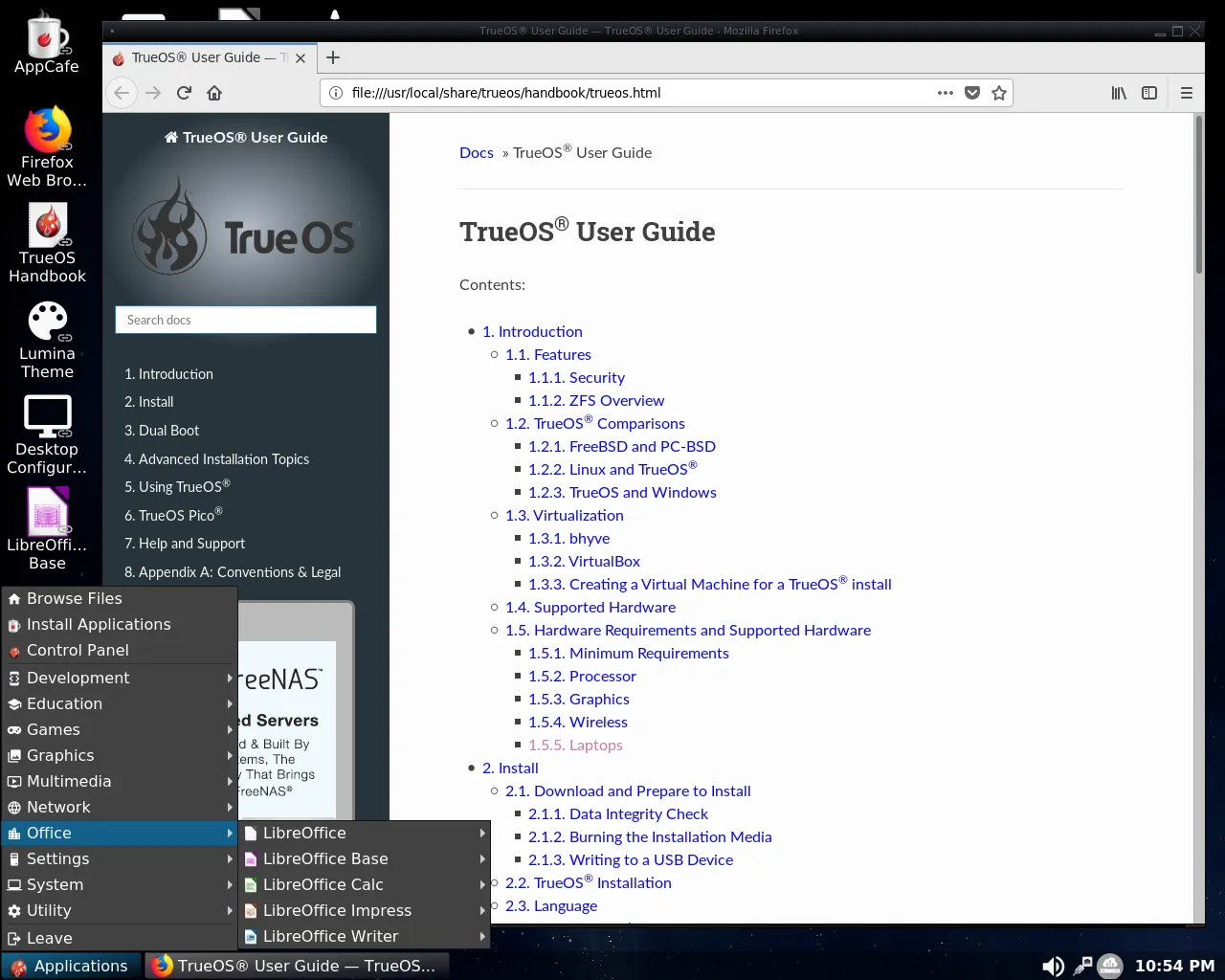This screenshot has width=1225, height=980.
Task: Open the LibreOffice Base desktop icon
Action: (x=47, y=529)
